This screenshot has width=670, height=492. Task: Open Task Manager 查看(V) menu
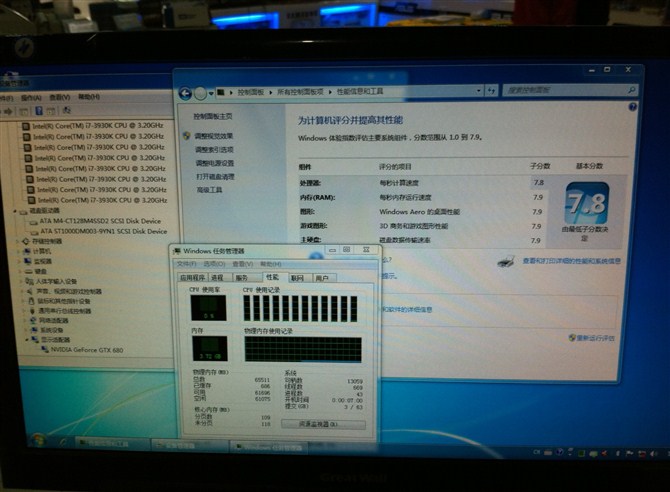[243, 264]
